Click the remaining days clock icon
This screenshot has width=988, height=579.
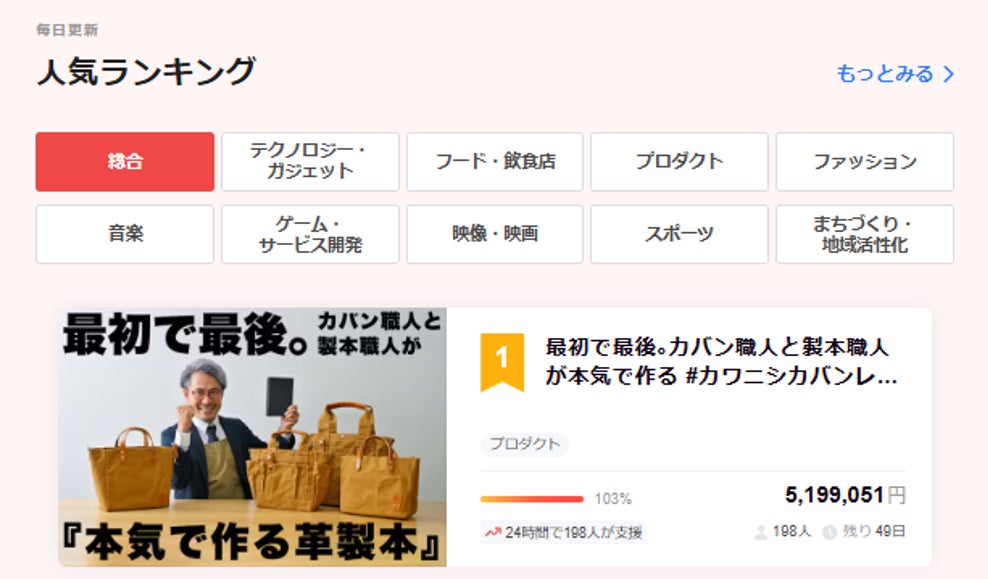829,533
